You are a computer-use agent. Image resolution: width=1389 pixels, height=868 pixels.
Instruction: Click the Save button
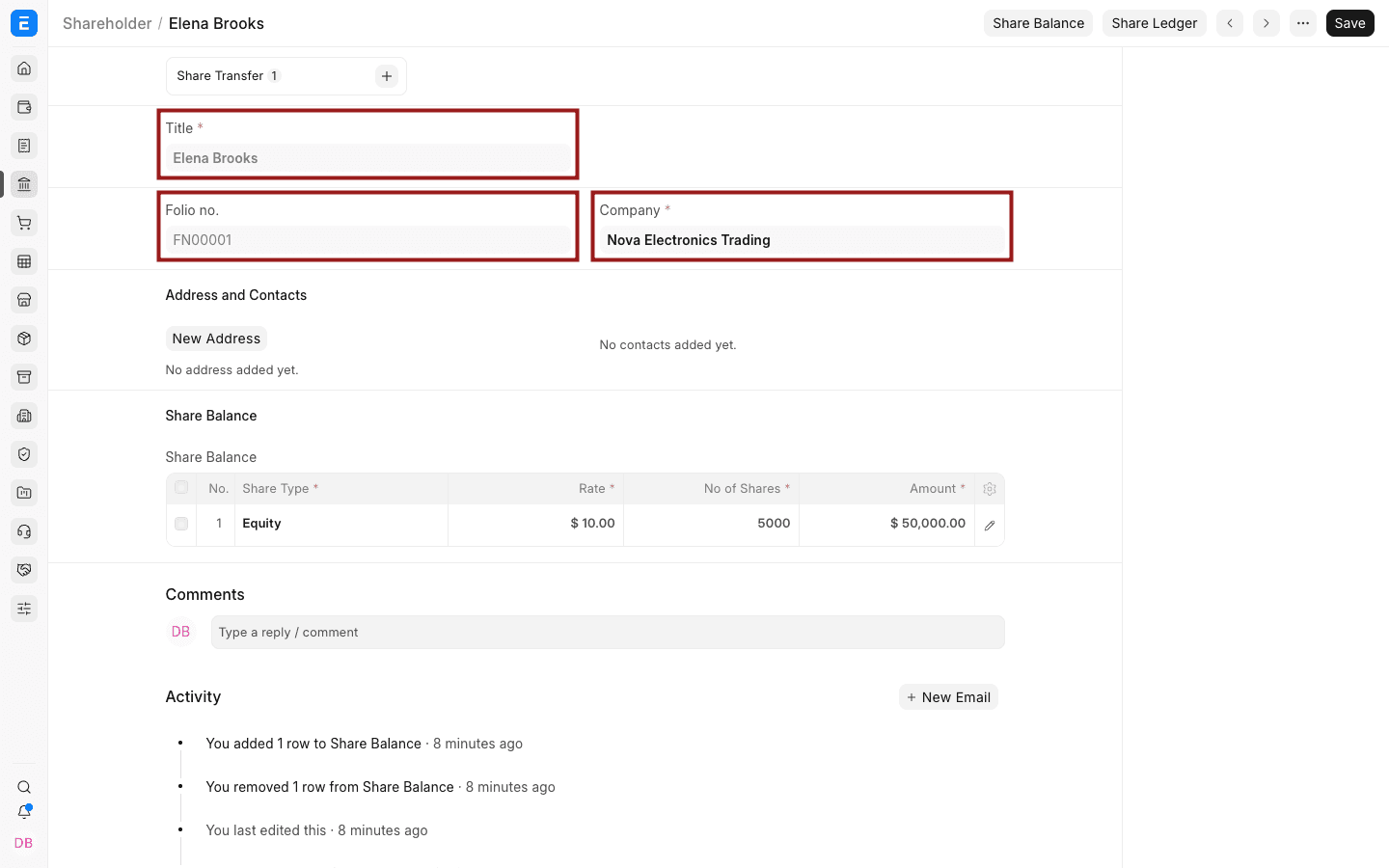(1350, 23)
